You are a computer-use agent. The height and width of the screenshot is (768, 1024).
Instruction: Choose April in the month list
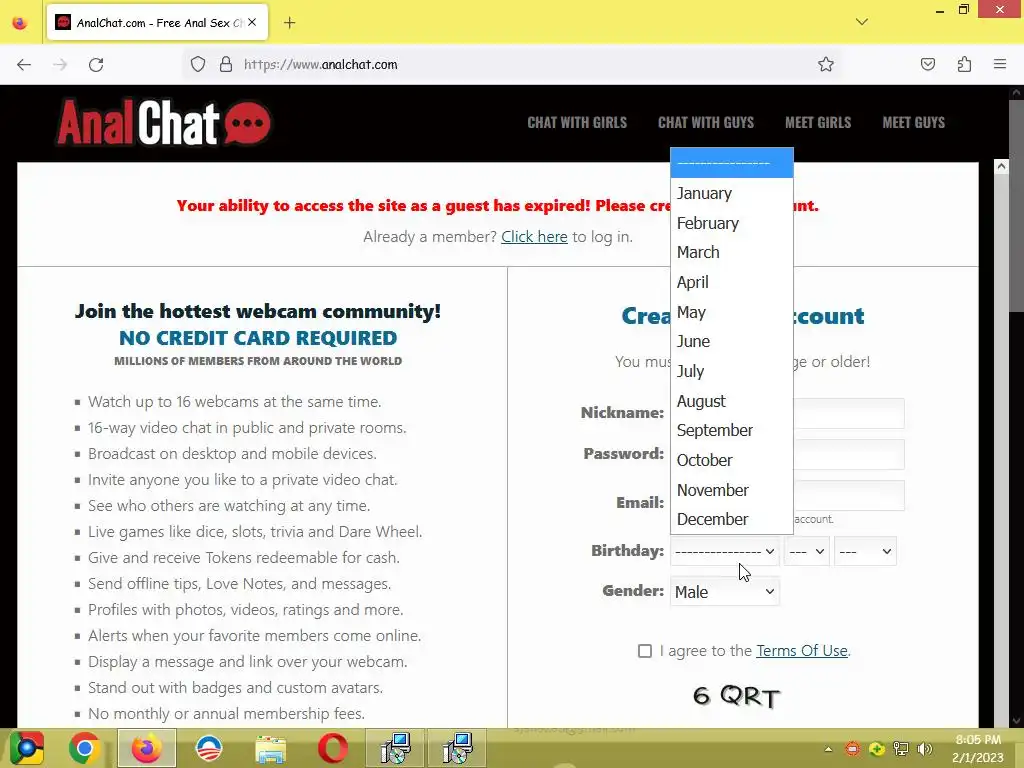click(731, 283)
